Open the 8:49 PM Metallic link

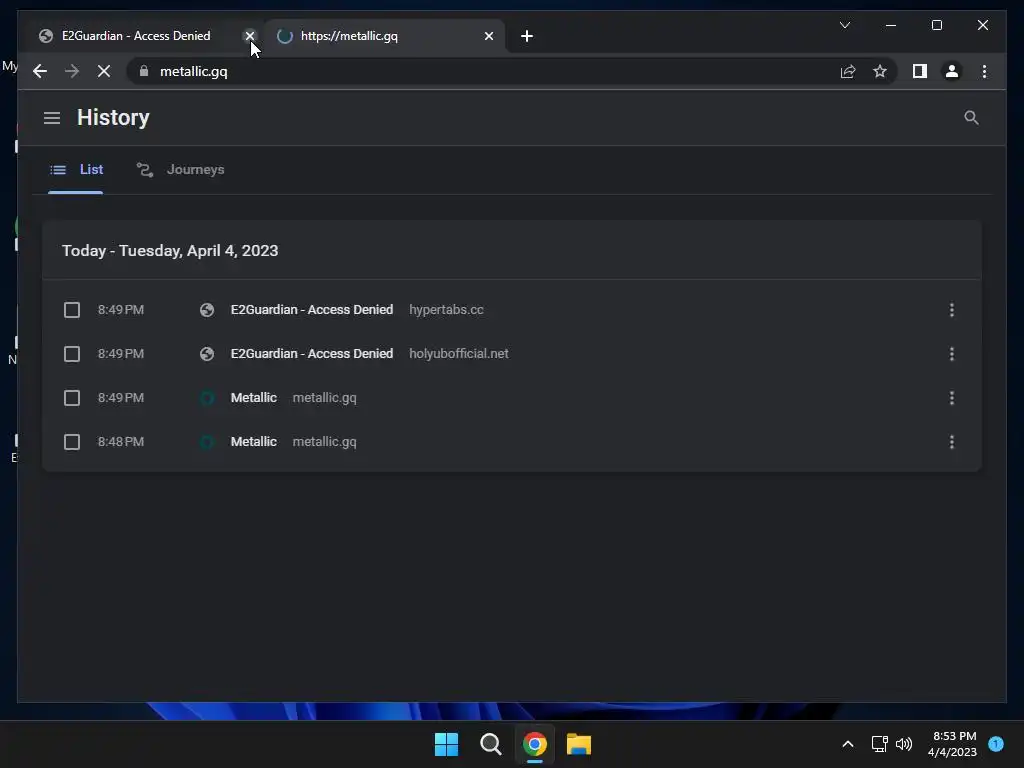pos(253,398)
